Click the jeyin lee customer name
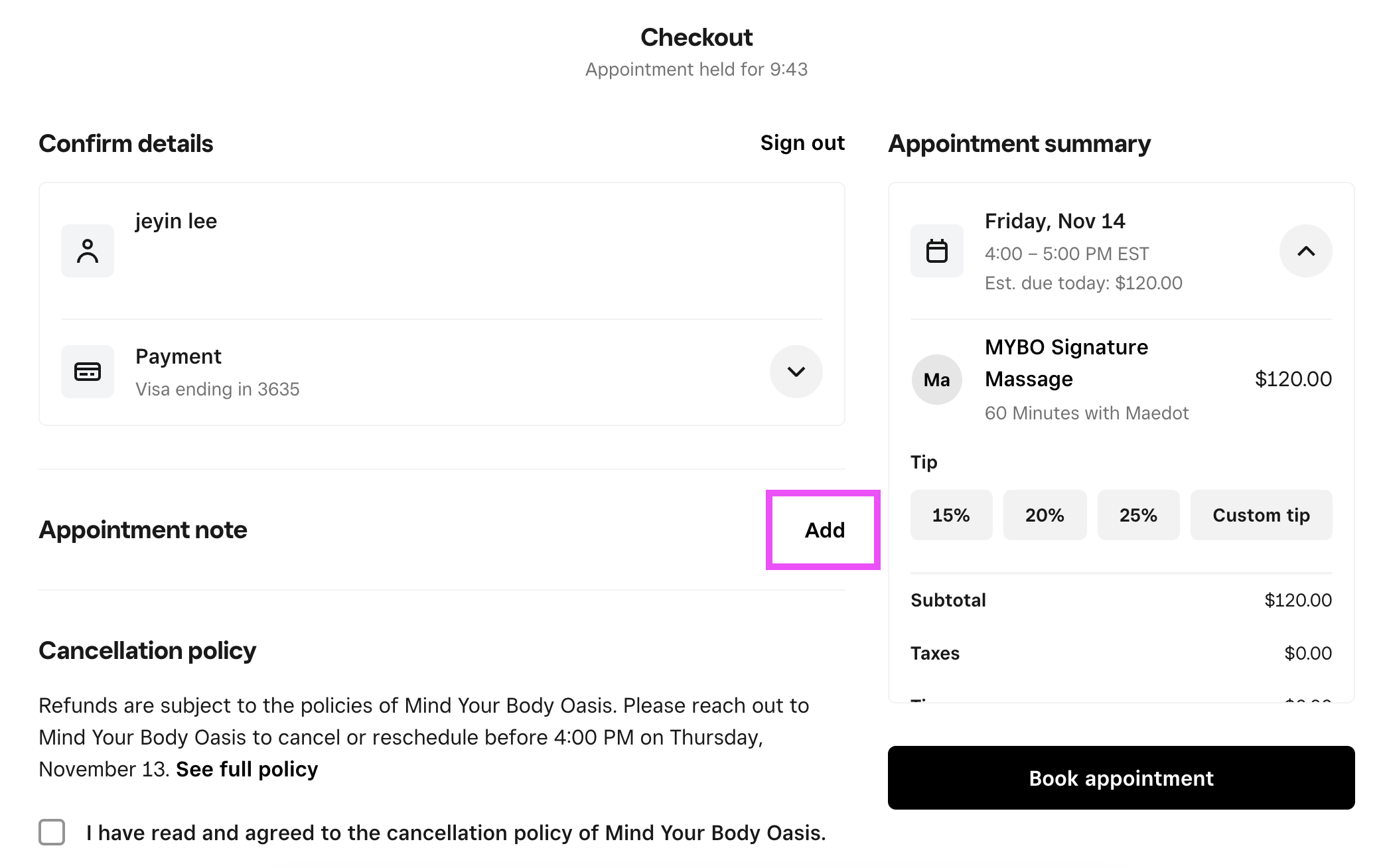The image size is (1383, 868). pos(177,221)
